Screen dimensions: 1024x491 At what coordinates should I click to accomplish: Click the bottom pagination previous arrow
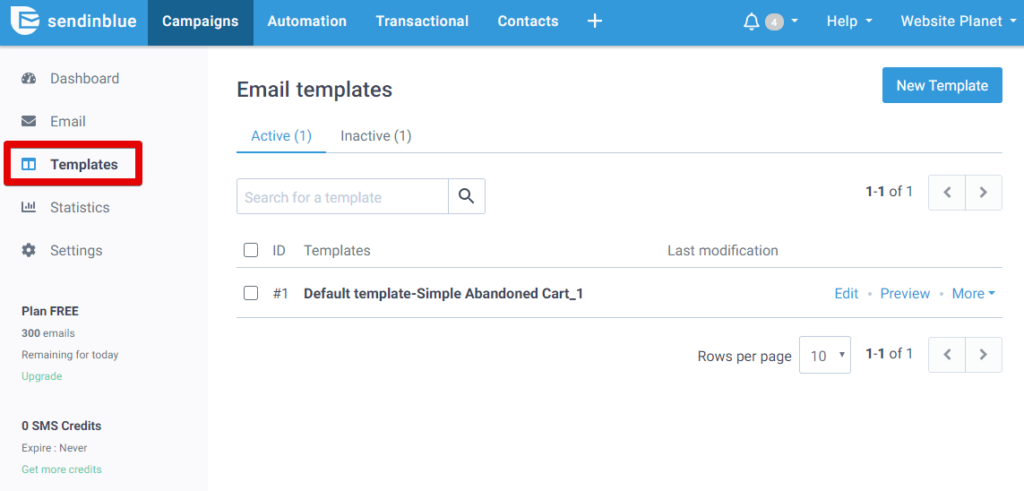coord(947,355)
